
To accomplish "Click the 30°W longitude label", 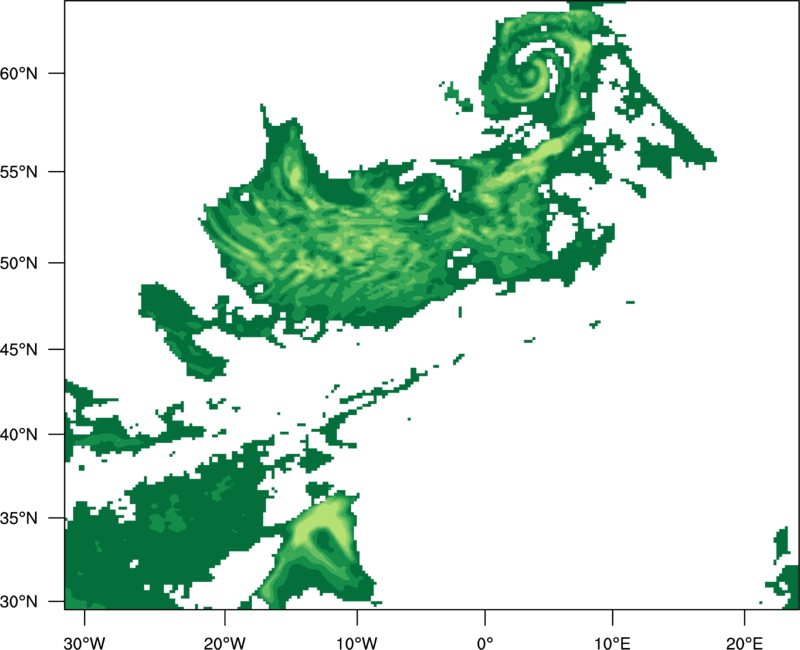I will pos(85,643).
